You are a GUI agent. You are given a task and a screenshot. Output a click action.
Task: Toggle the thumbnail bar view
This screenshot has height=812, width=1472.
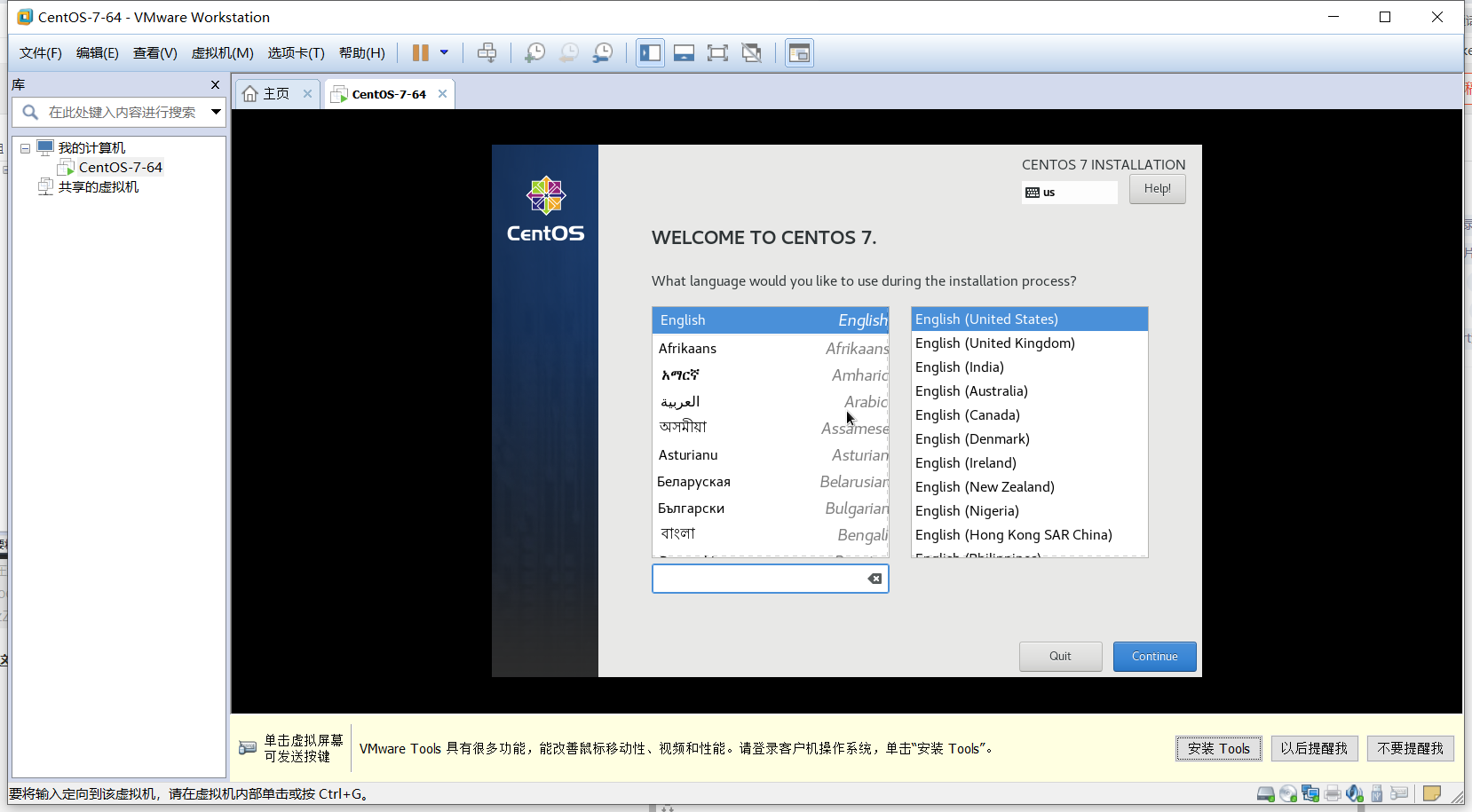[x=684, y=53]
